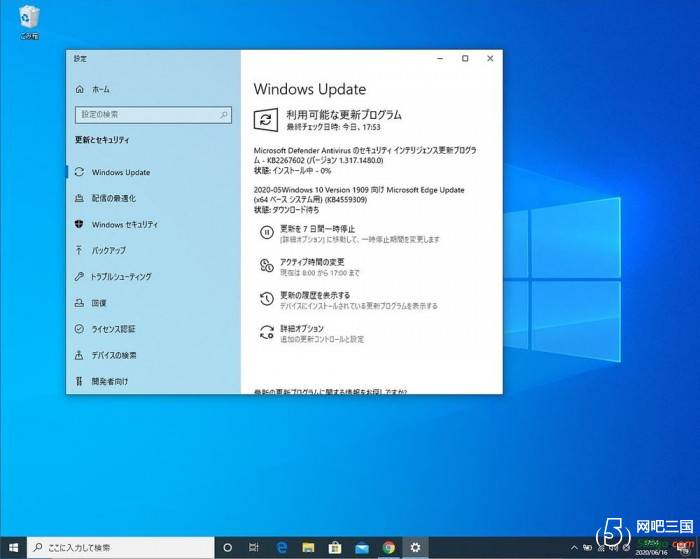Screen dimensions: 700x559
Task: Open the Windows Start menu
Action: pyautogui.click(x=13, y=547)
